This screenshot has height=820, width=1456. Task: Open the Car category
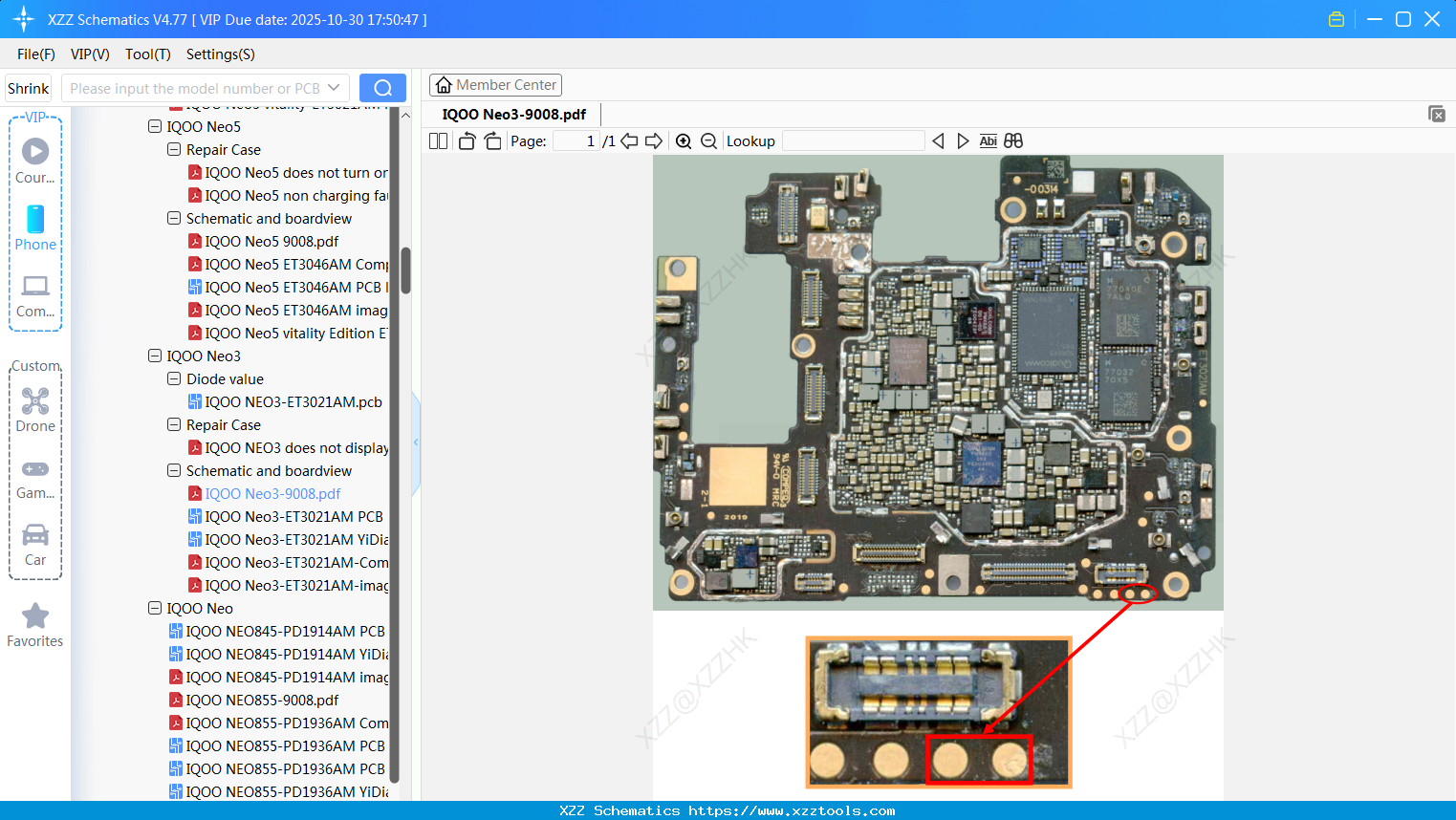point(35,545)
